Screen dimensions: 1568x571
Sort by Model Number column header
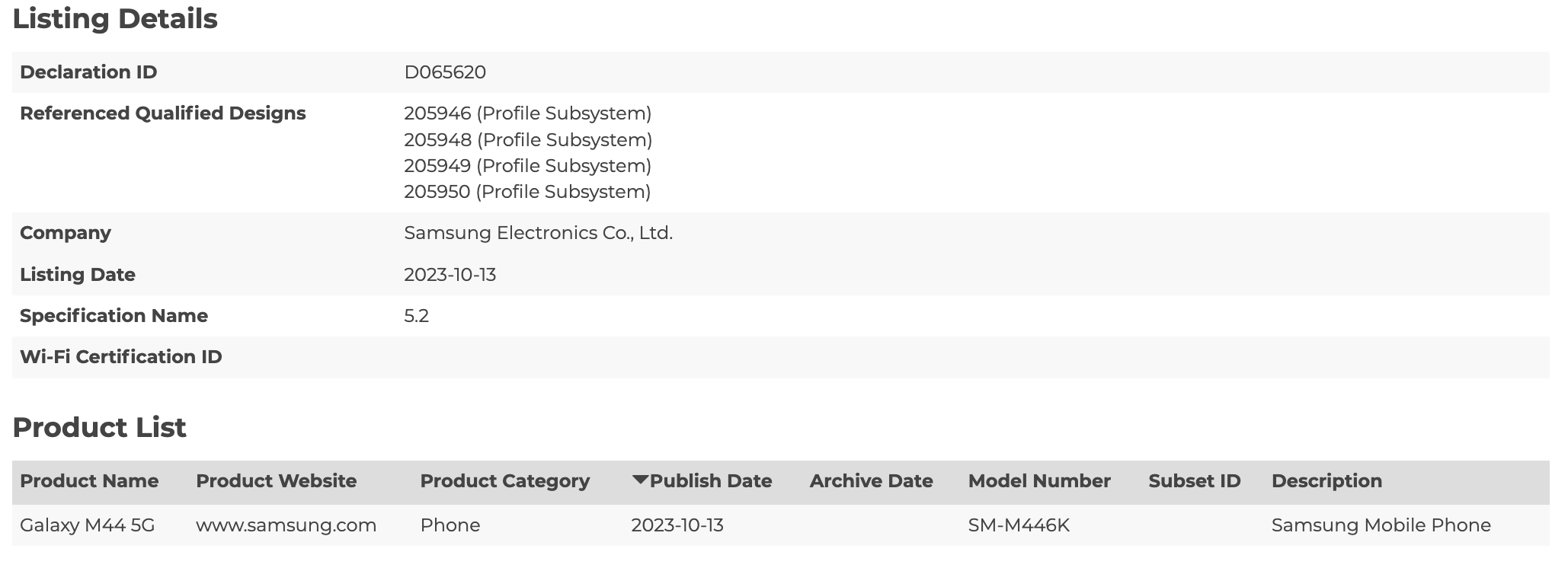click(x=1038, y=481)
